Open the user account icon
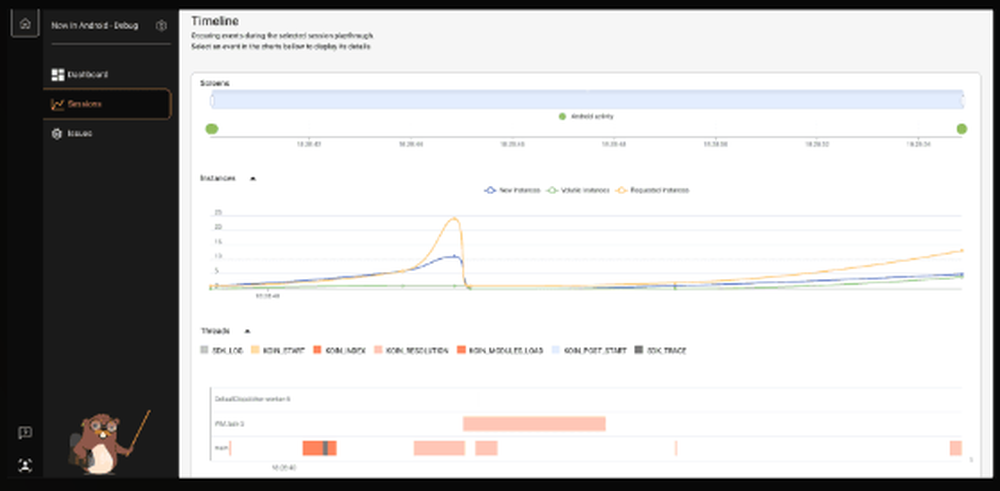The width and height of the screenshot is (1000, 491). pyautogui.click(x=25, y=465)
